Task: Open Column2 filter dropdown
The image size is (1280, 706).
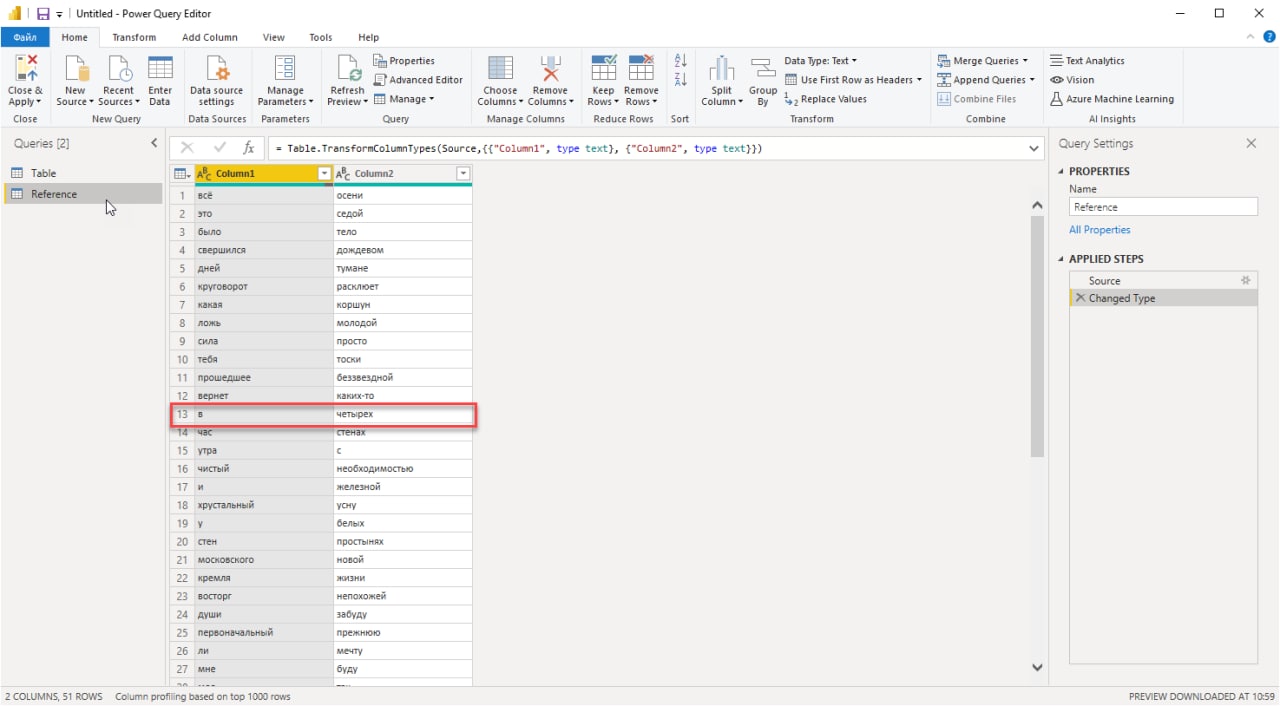Action: pyautogui.click(x=463, y=174)
